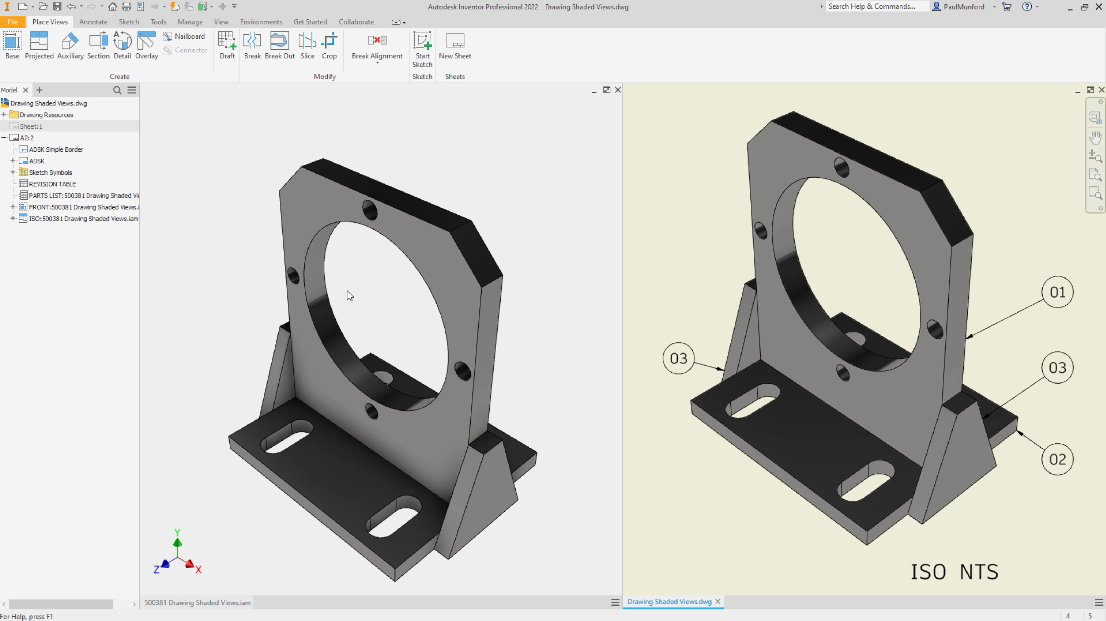Click Start Sketch in the ribbon
The height and width of the screenshot is (621, 1106).
pyautogui.click(x=422, y=49)
